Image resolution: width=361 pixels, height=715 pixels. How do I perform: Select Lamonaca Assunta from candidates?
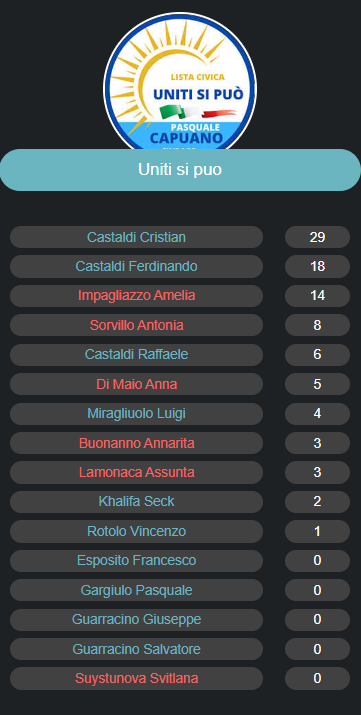pos(136,472)
